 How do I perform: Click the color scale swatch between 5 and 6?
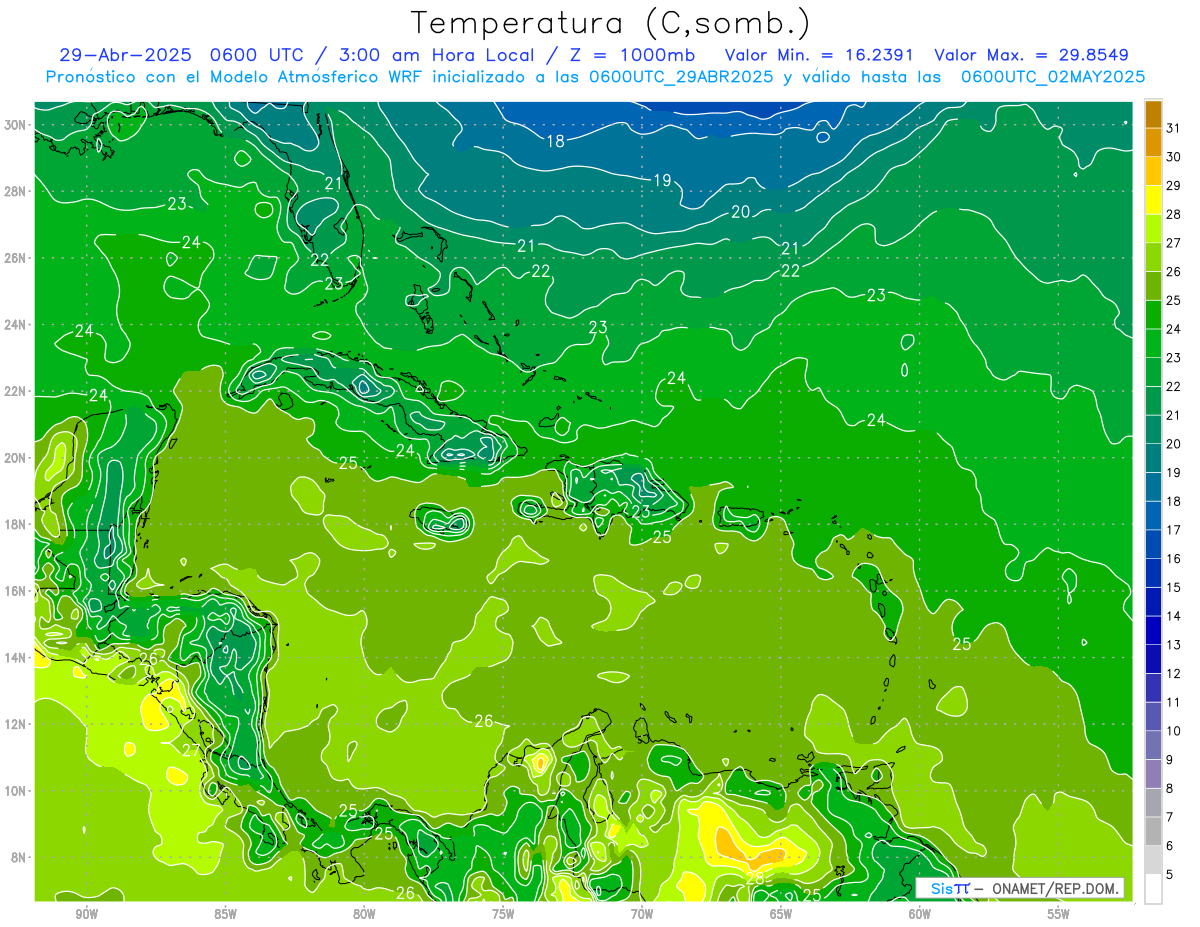1153,860
